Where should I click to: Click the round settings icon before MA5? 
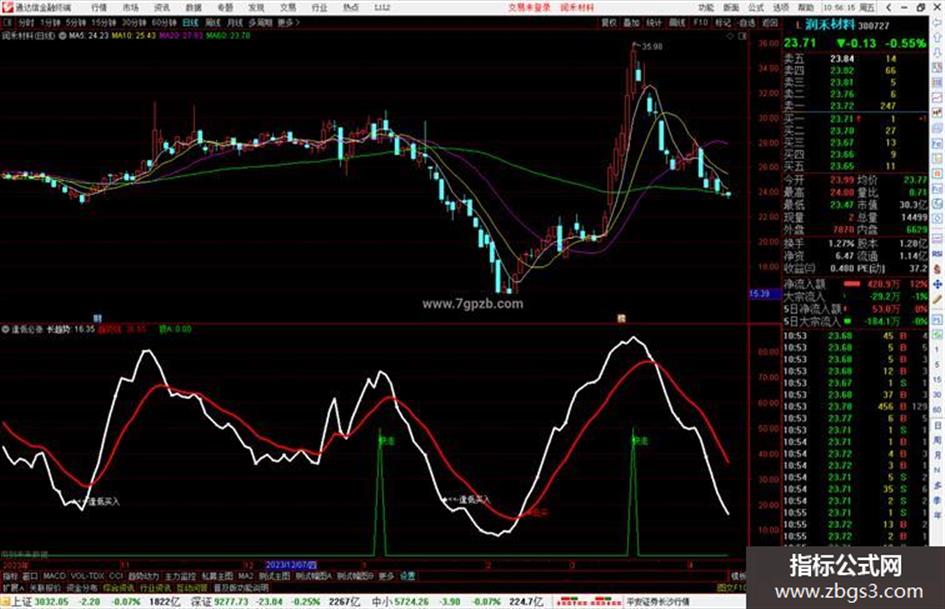point(62,36)
